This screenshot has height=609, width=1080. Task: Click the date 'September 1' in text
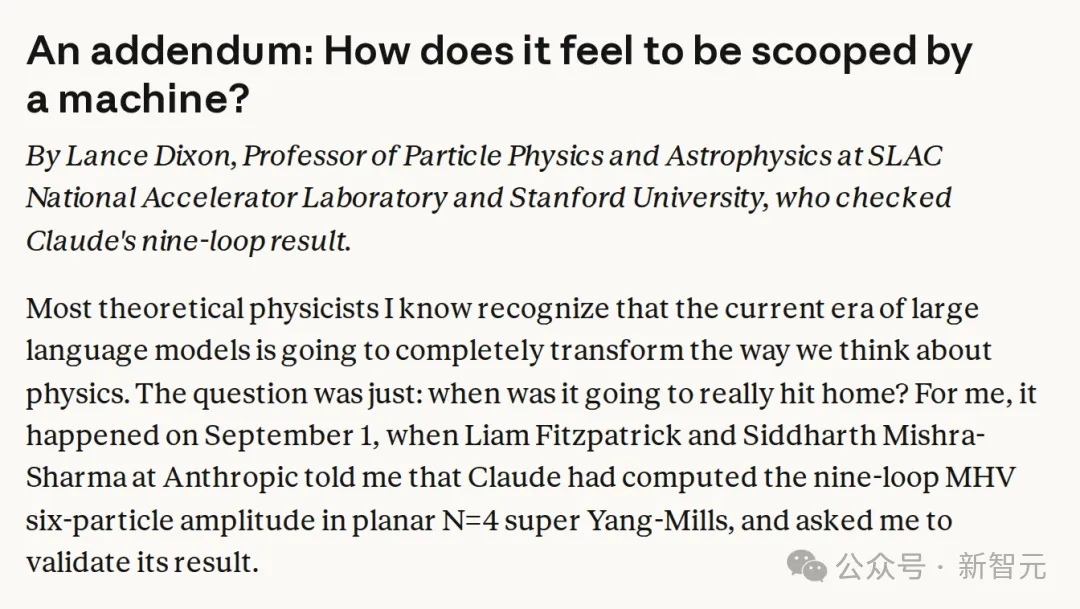pos(289,436)
